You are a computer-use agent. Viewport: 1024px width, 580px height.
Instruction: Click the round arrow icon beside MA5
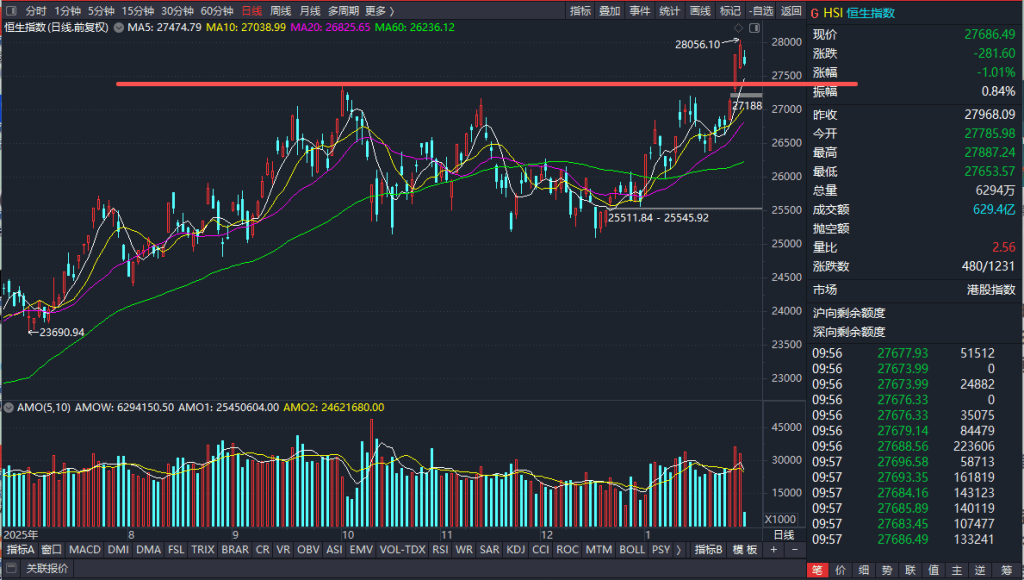[119, 27]
